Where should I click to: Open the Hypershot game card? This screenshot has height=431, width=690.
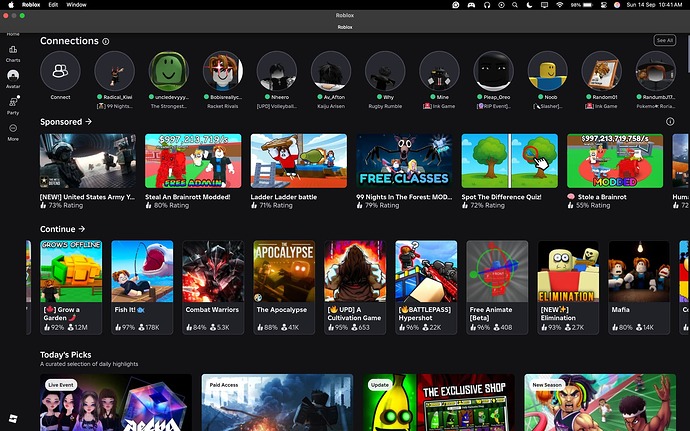click(426, 287)
